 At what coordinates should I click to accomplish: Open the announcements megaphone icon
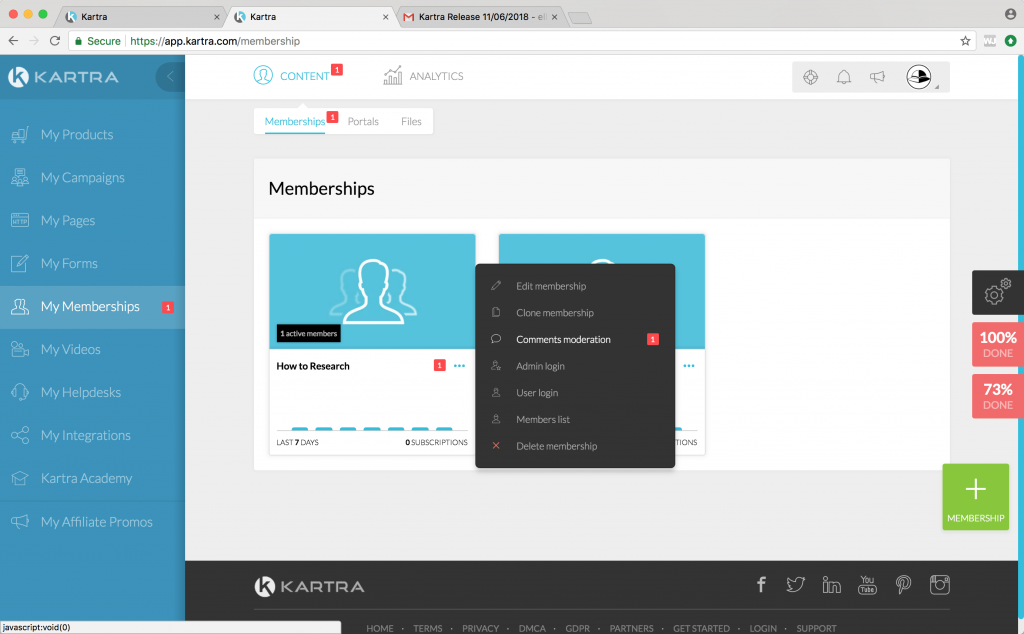(877, 77)
